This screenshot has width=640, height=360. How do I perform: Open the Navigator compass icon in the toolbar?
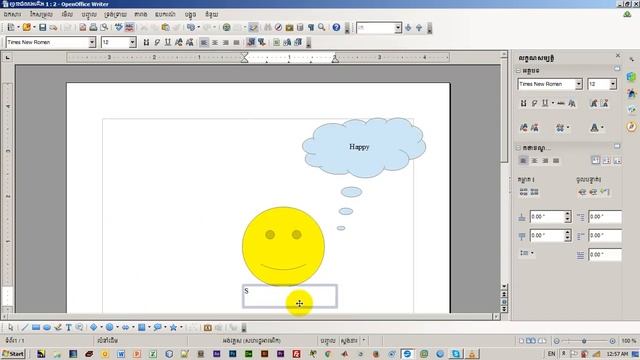278,27
